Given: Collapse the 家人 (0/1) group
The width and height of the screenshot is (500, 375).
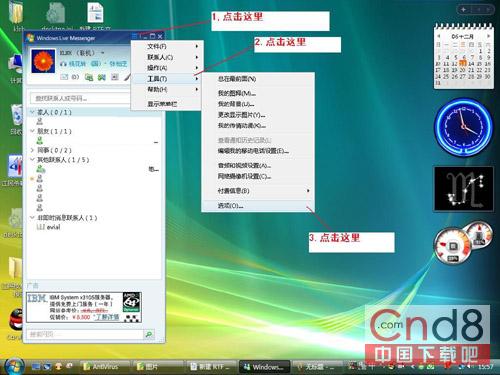Looking at the screenshot, I should tap(32, 112).
